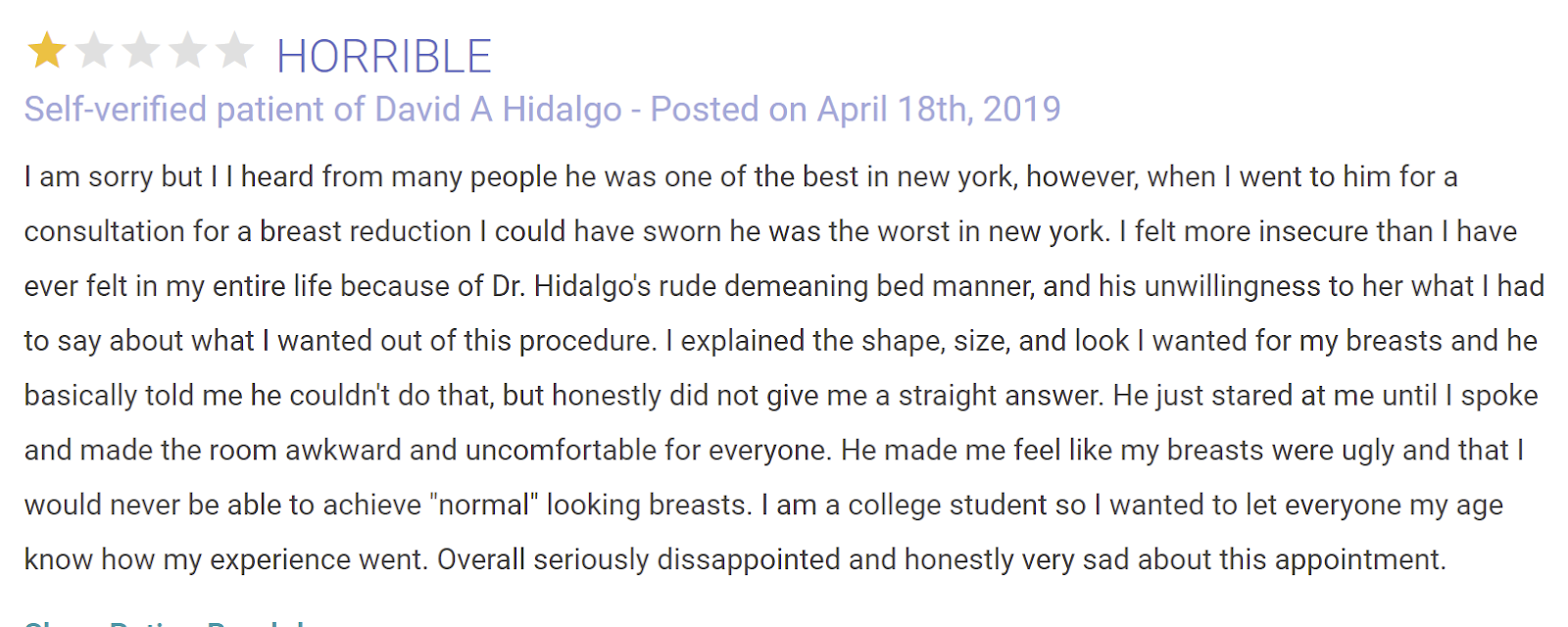Click the first gold rating star
Viewport: 1568px width, 627px height.
pos(46,50)
